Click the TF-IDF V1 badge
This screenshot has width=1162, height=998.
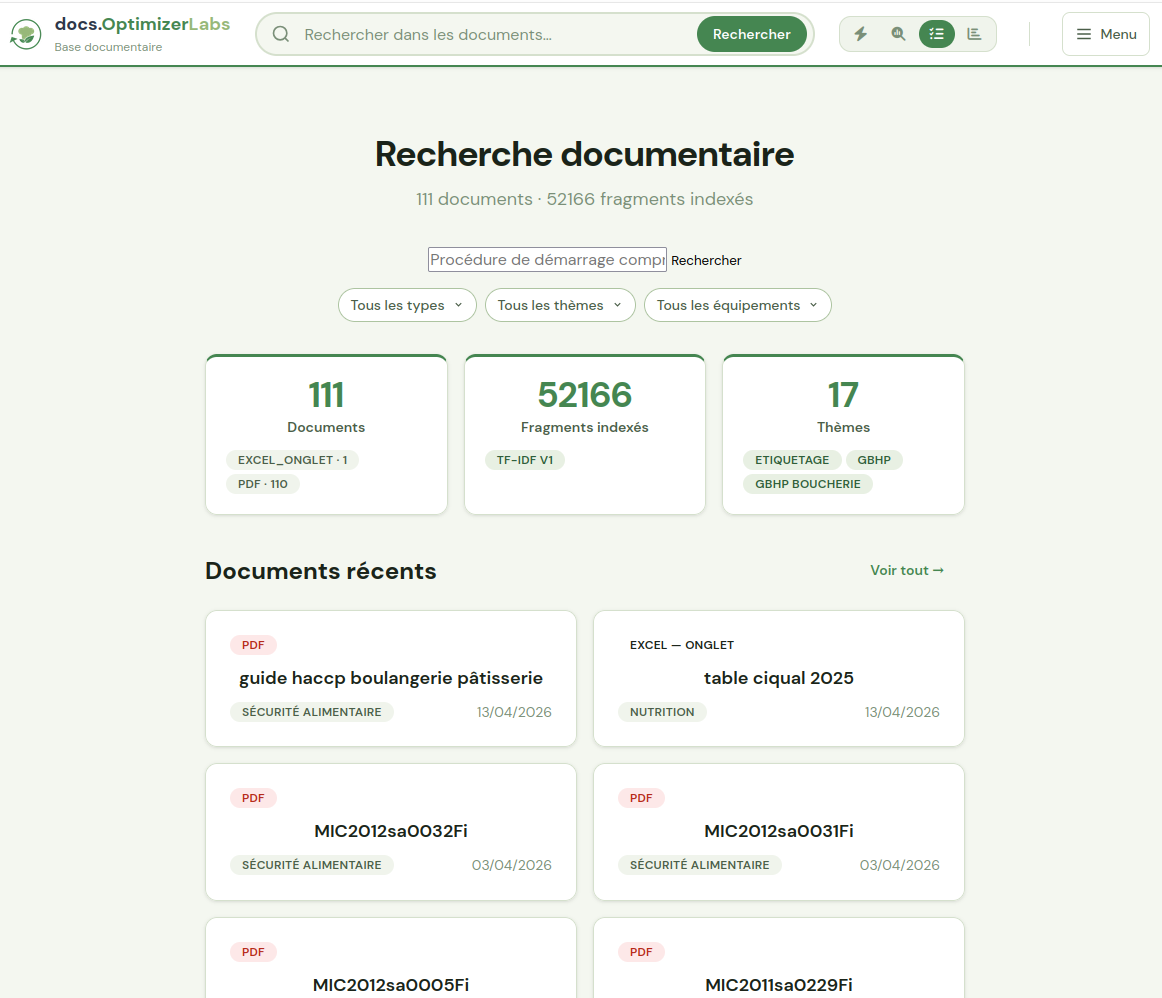pyautogui.click(x=525, y=459)
